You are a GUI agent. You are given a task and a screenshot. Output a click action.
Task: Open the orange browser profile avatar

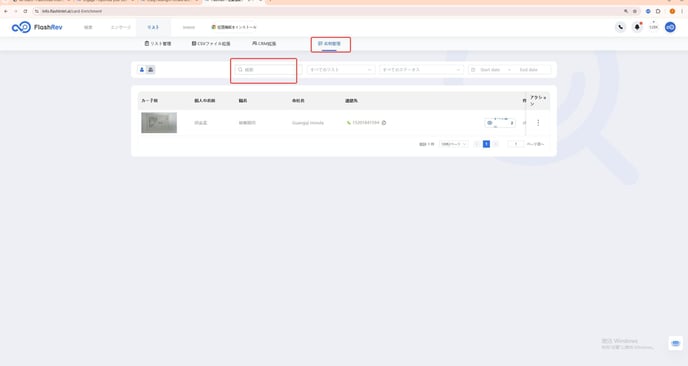672,11
